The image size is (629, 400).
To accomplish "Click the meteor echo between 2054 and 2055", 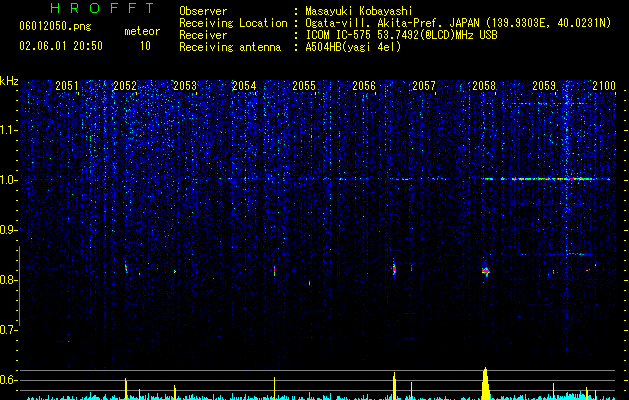I will [x=274, y=271].
